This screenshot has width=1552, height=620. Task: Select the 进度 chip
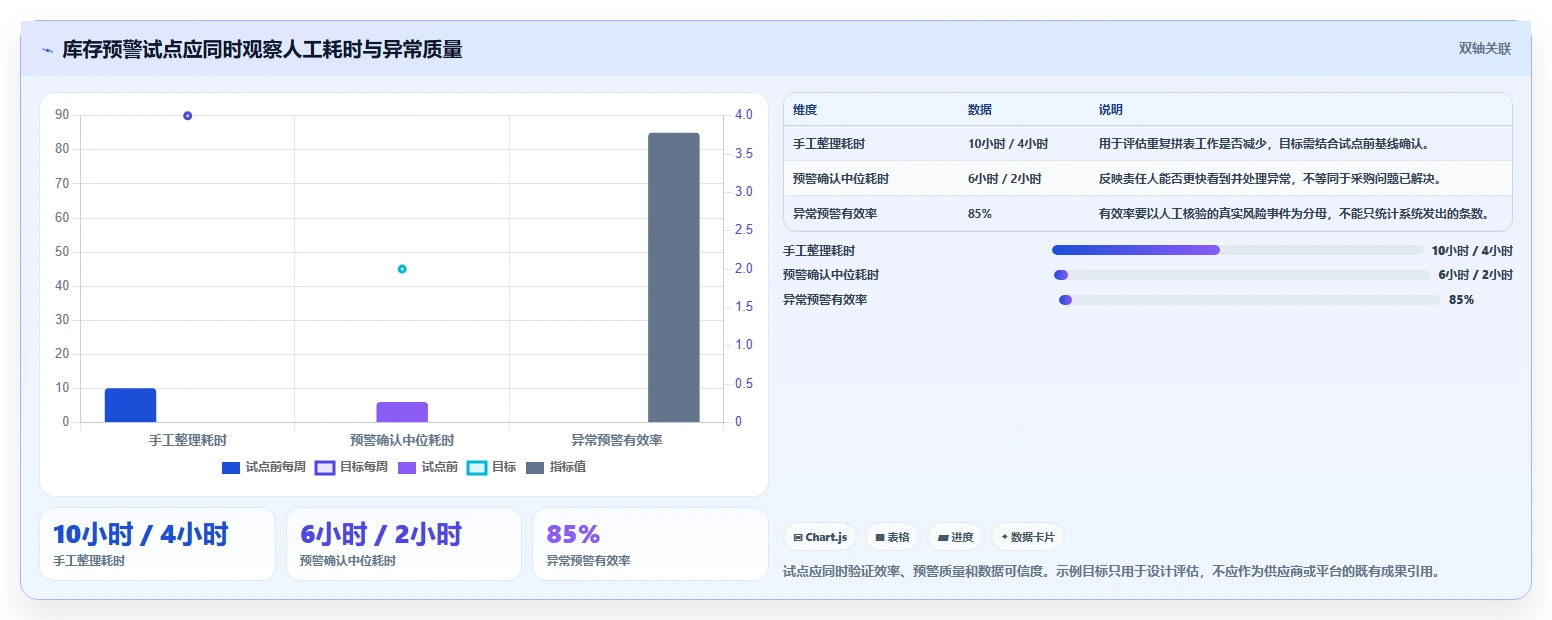tap(955, 537)
